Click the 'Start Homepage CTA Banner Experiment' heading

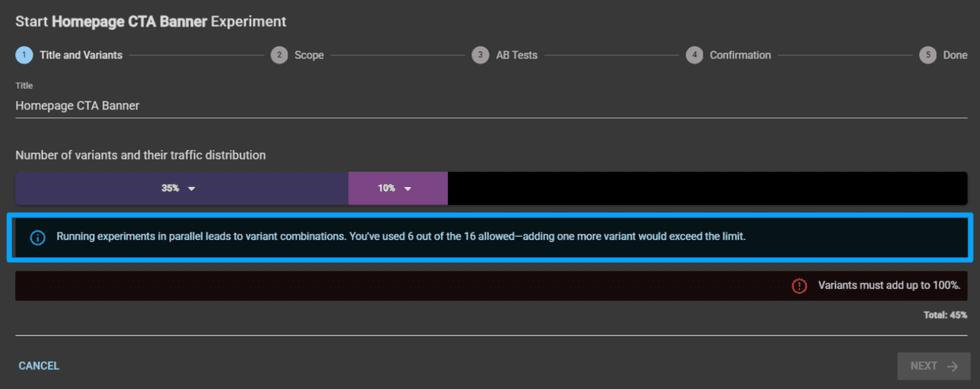pyautogui.click(x=151, y=21)
